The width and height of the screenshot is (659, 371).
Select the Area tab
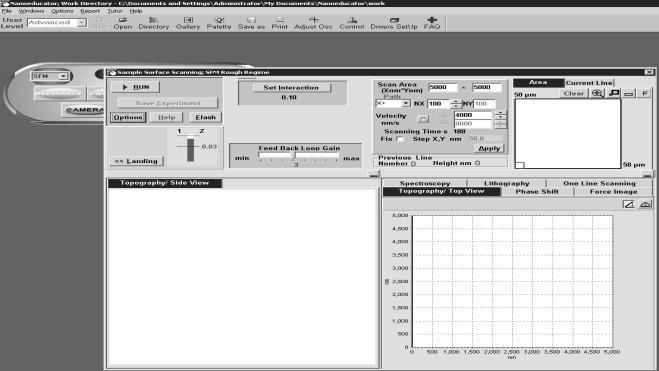point(538,83)
